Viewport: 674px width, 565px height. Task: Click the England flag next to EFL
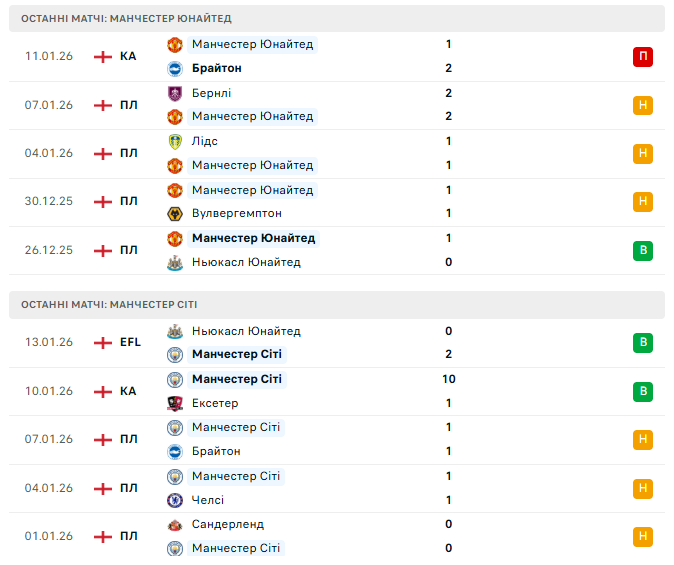tap(102, 342)
